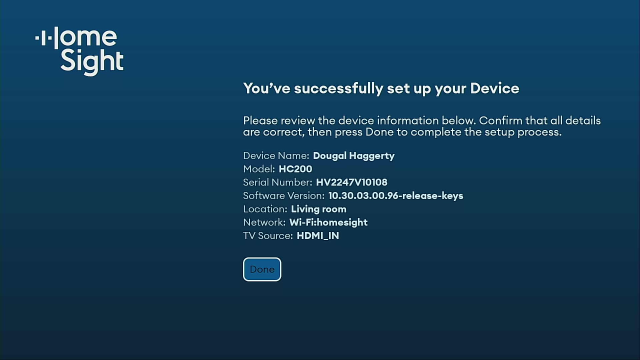Screen dimensions: 640x360
Task: Click the "Please review the device information" paragraph
Action: 422,126
